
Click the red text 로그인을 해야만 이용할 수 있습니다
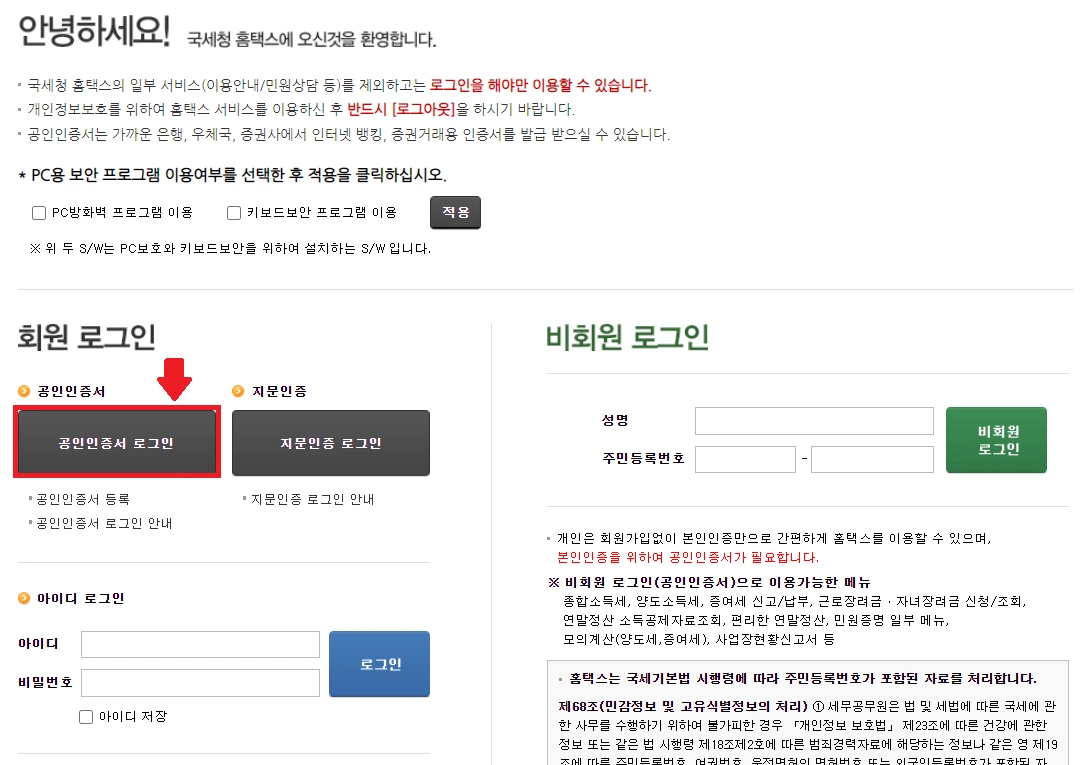click(540, 85)
